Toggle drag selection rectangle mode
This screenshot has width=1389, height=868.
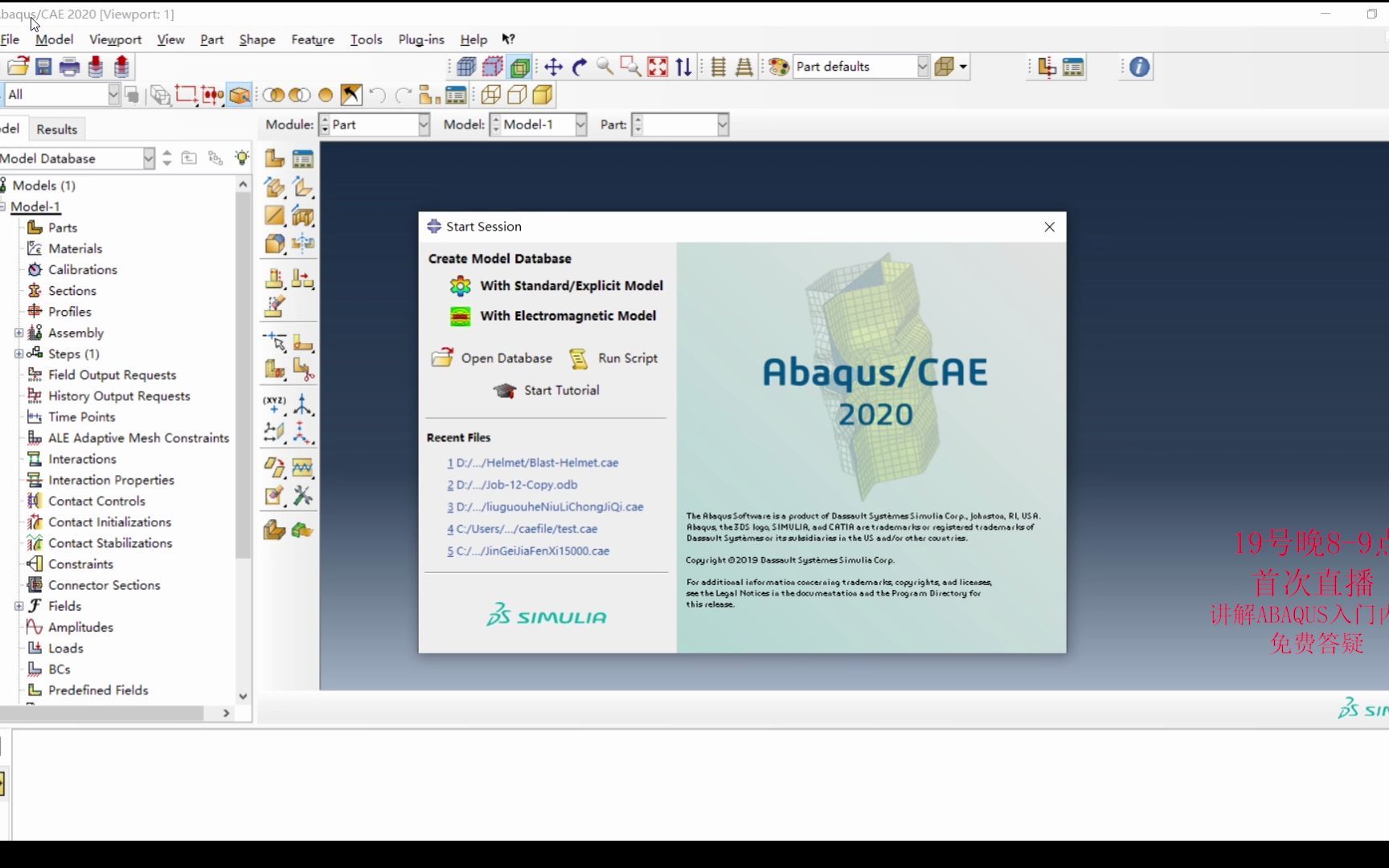pos(186,95)
